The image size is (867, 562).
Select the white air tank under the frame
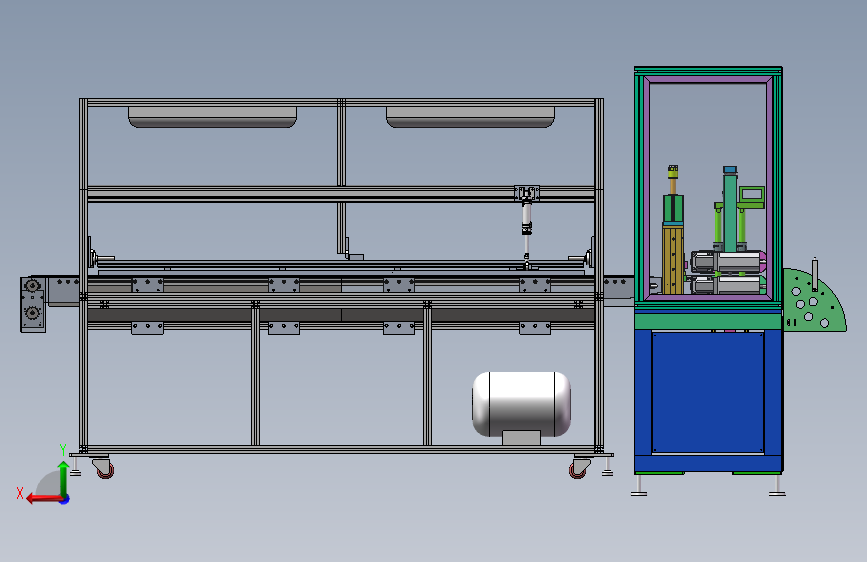tap(521, 404)
